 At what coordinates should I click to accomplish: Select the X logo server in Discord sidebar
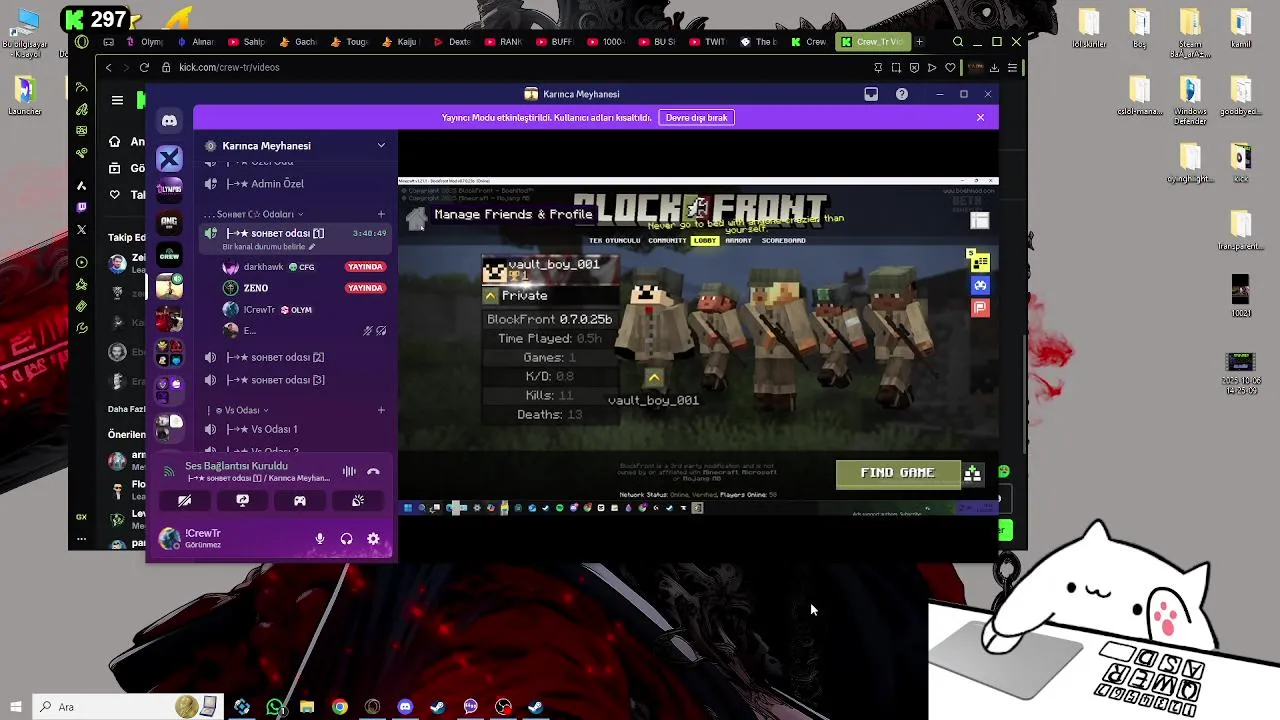pyautogui.click(x=169, y=158)
